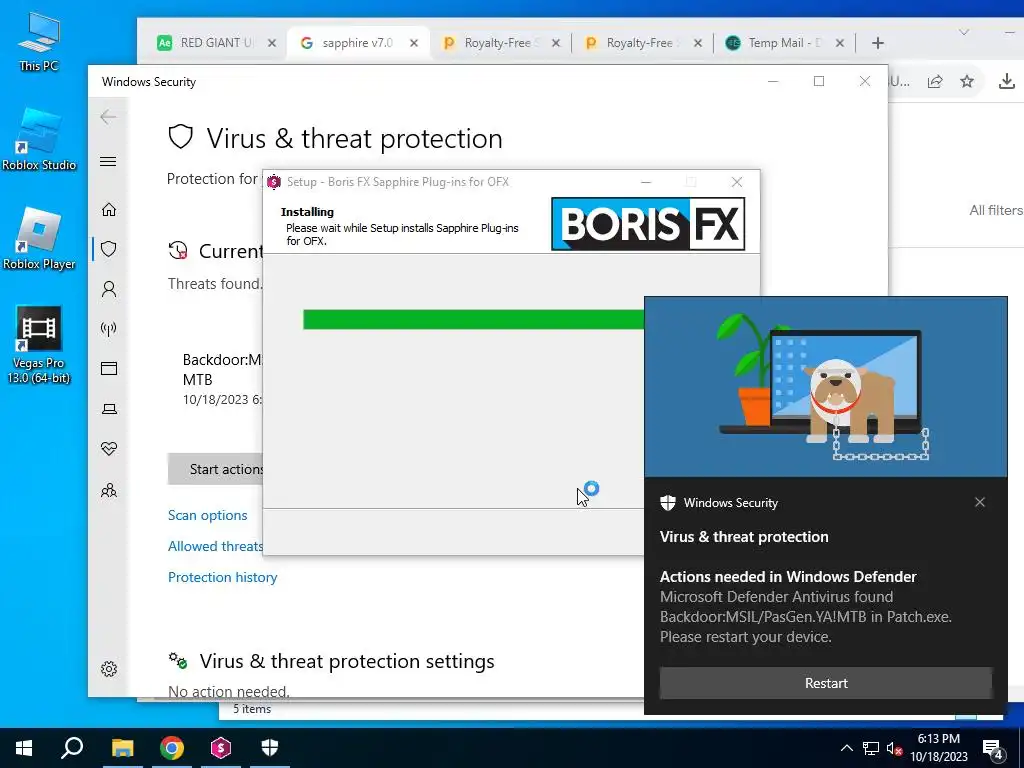
Task: Open a new Chrome tab
Action: [x=878, y=43]
